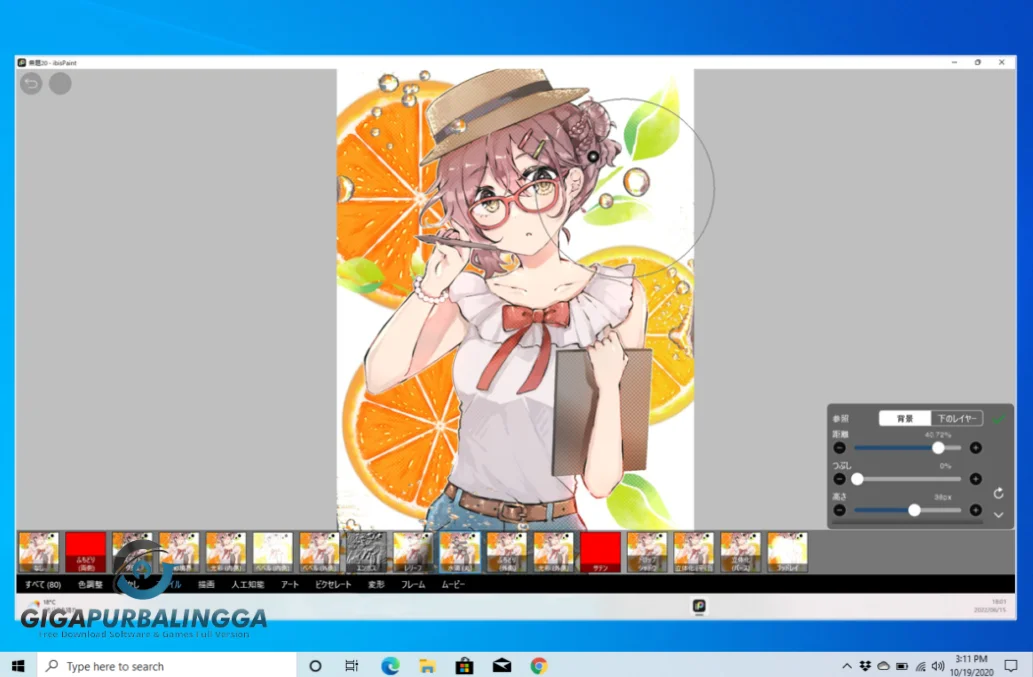Open Cortana from the taskbar circle icon
This screenshot has height=677, width=1033.
click(315, 666)
